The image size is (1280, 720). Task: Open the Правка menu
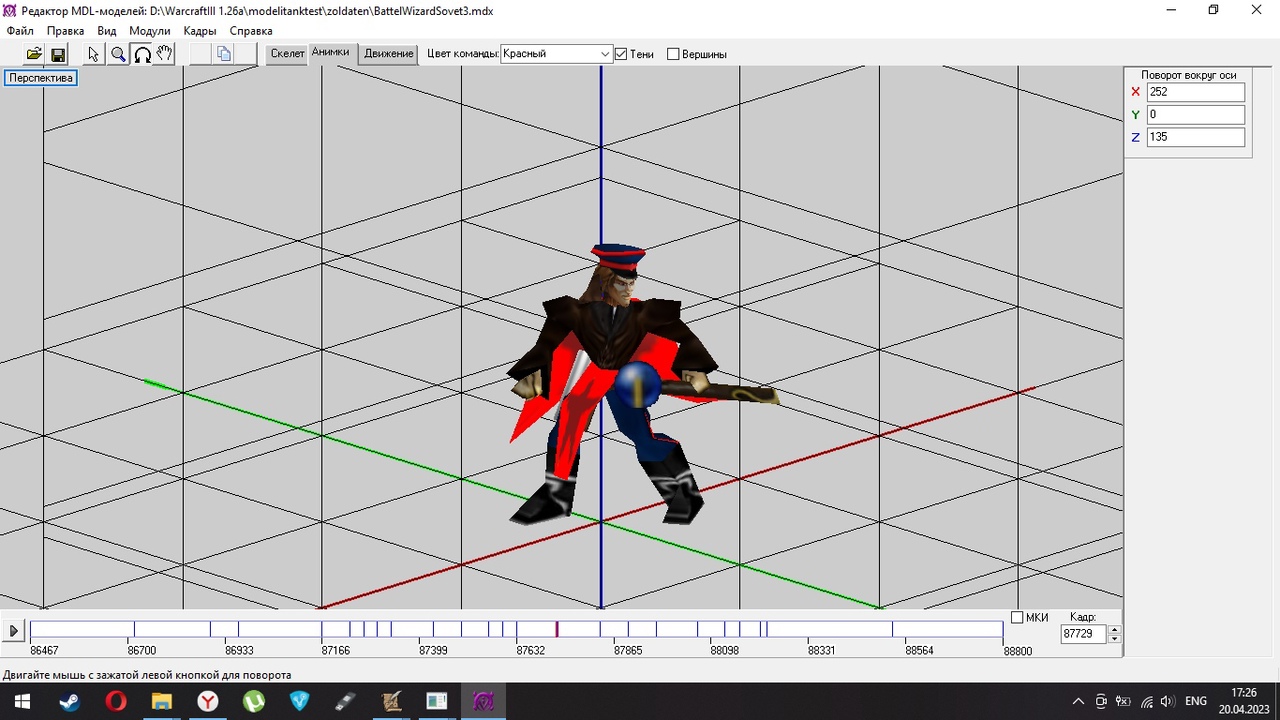[66, 31]
